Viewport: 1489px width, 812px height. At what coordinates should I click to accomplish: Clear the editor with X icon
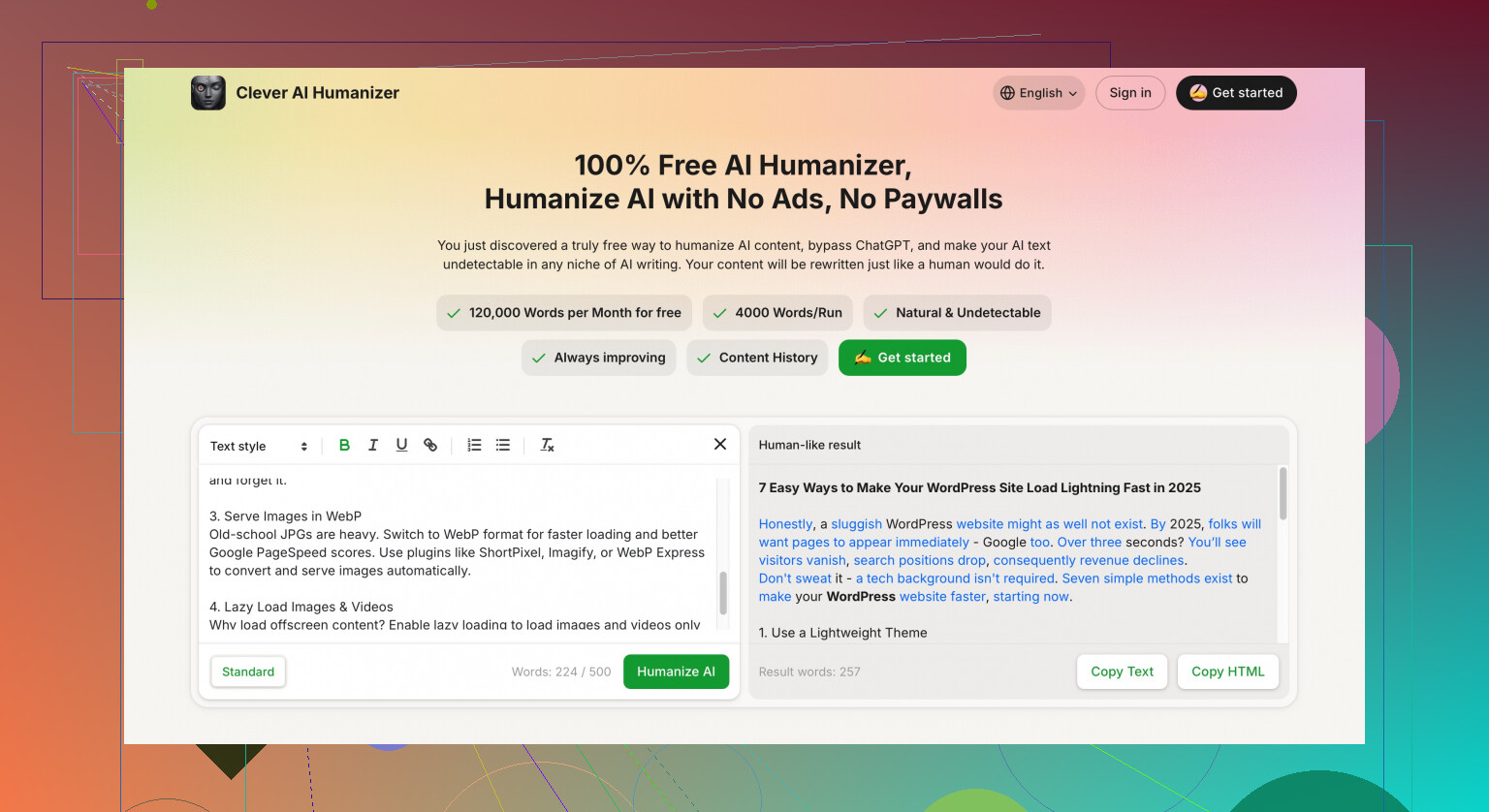coord(720,444)
